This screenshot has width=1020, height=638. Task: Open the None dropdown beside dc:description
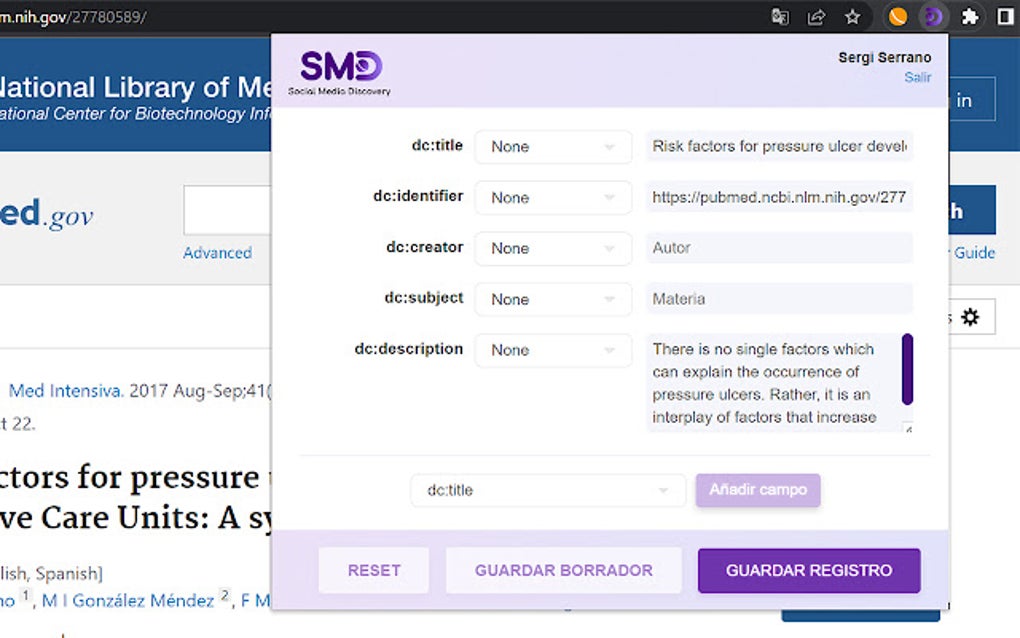point(552,350)
